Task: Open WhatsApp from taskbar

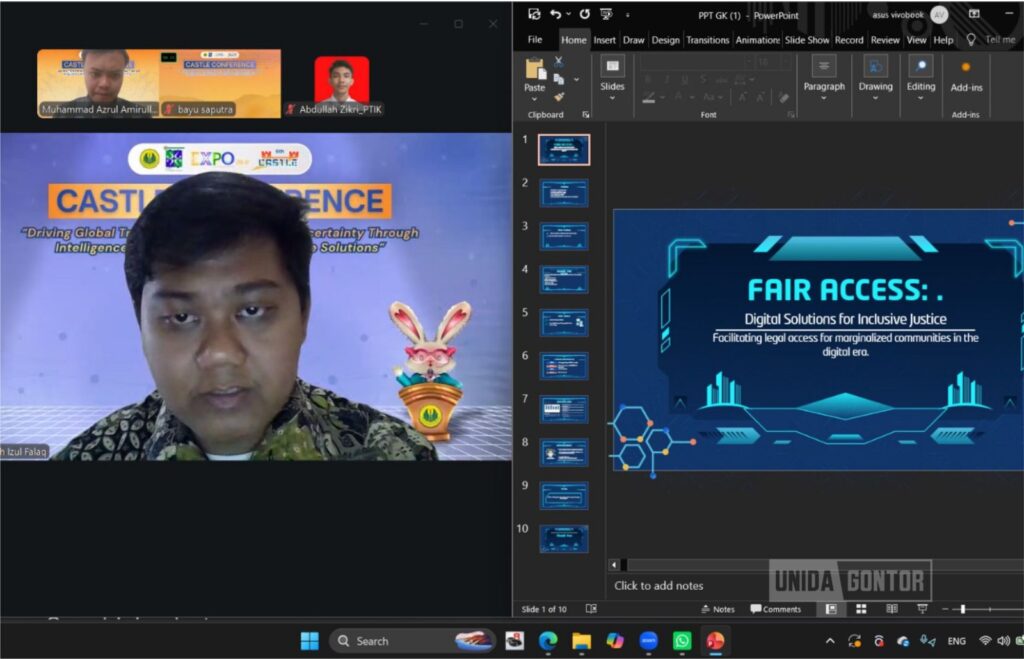Action: (681, 641)
